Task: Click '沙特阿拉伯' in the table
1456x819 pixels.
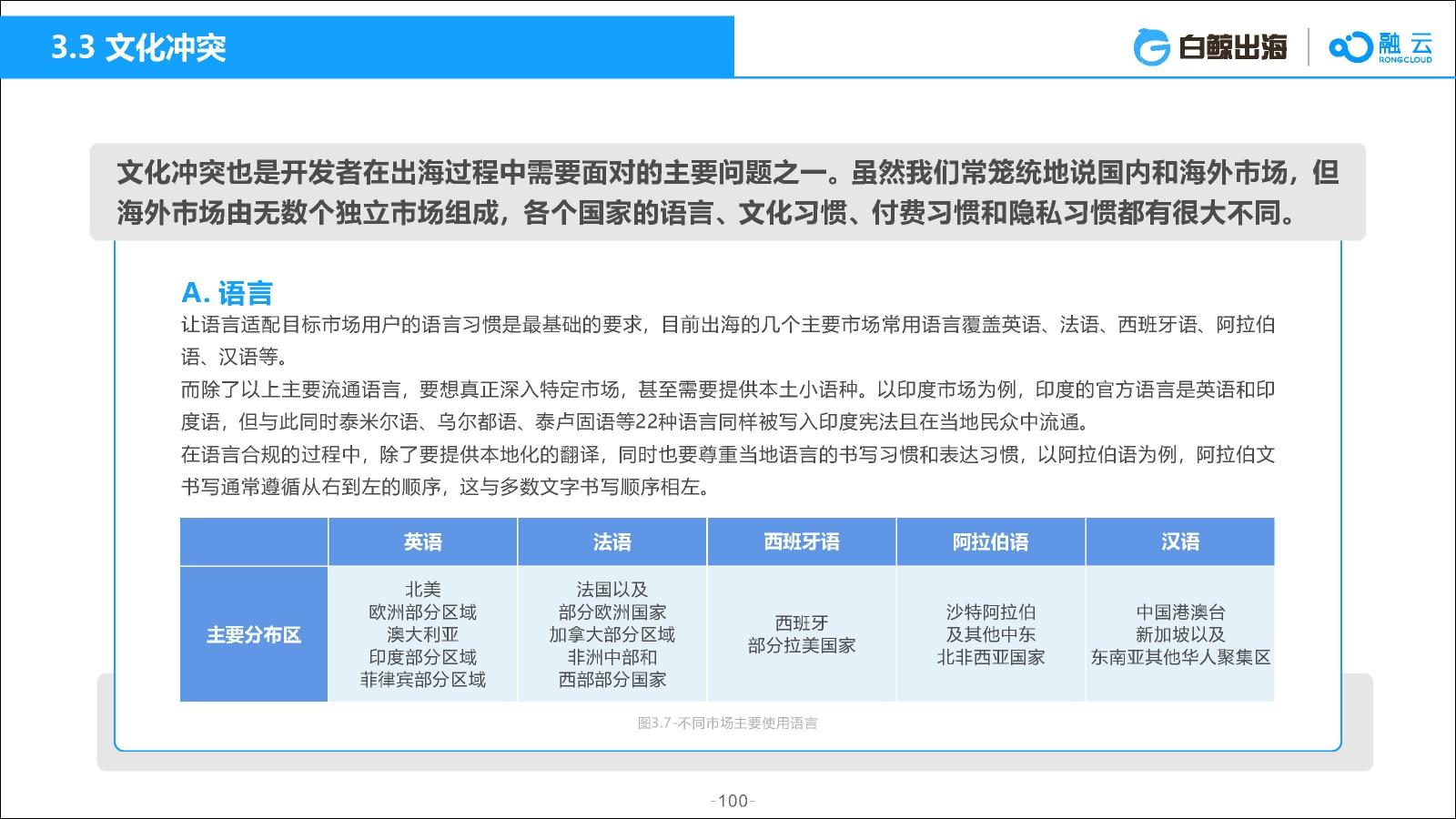Action: click(x=991, y=612)
